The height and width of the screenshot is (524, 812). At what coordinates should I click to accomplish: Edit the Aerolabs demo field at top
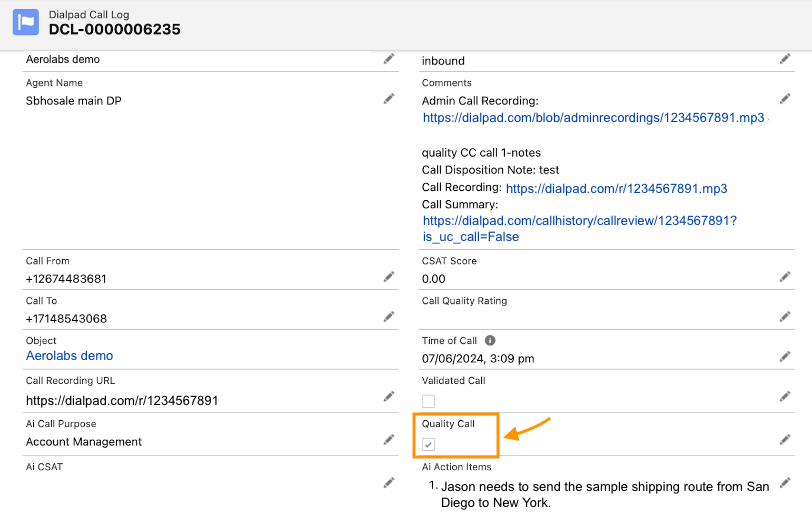click(x=389, y=59)
